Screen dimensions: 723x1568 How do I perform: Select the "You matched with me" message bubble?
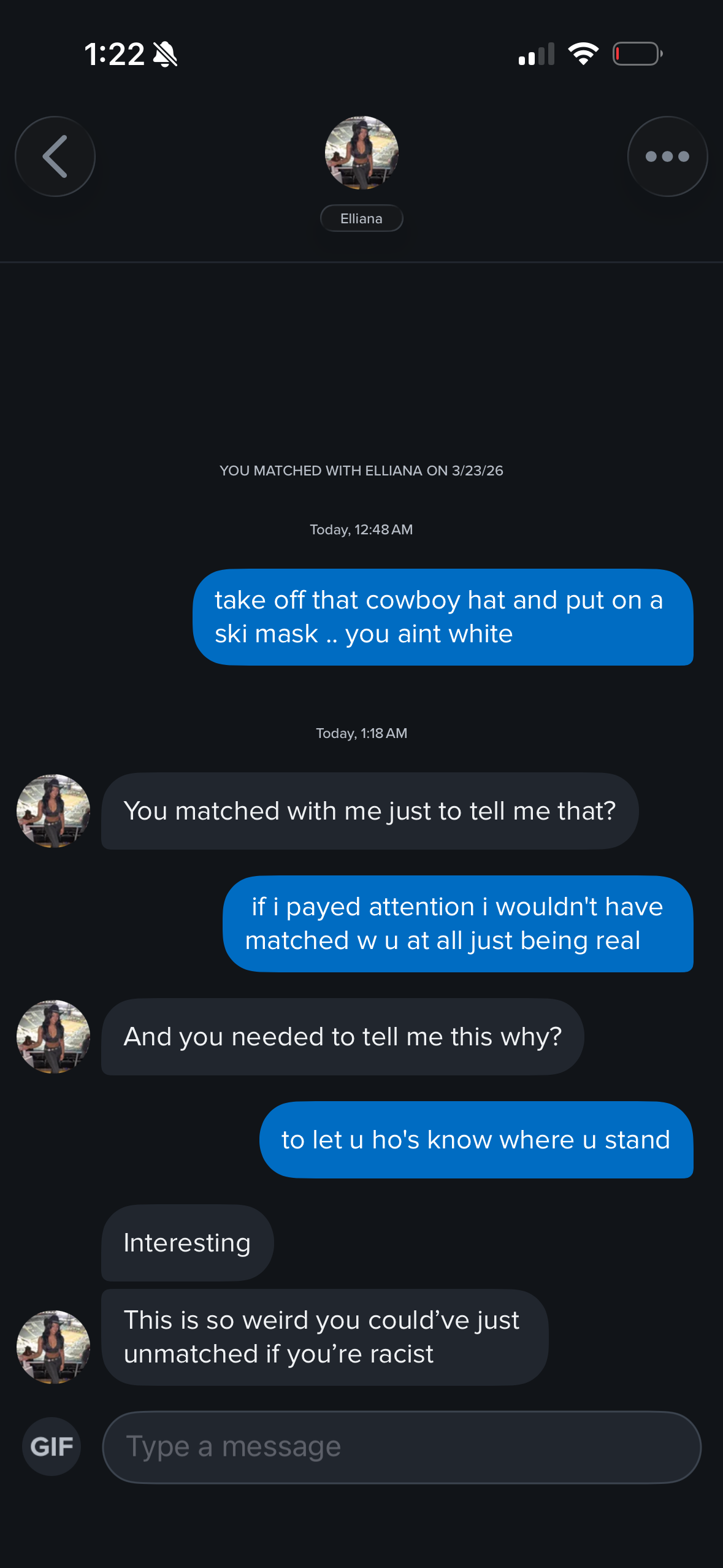pos(369,811)
